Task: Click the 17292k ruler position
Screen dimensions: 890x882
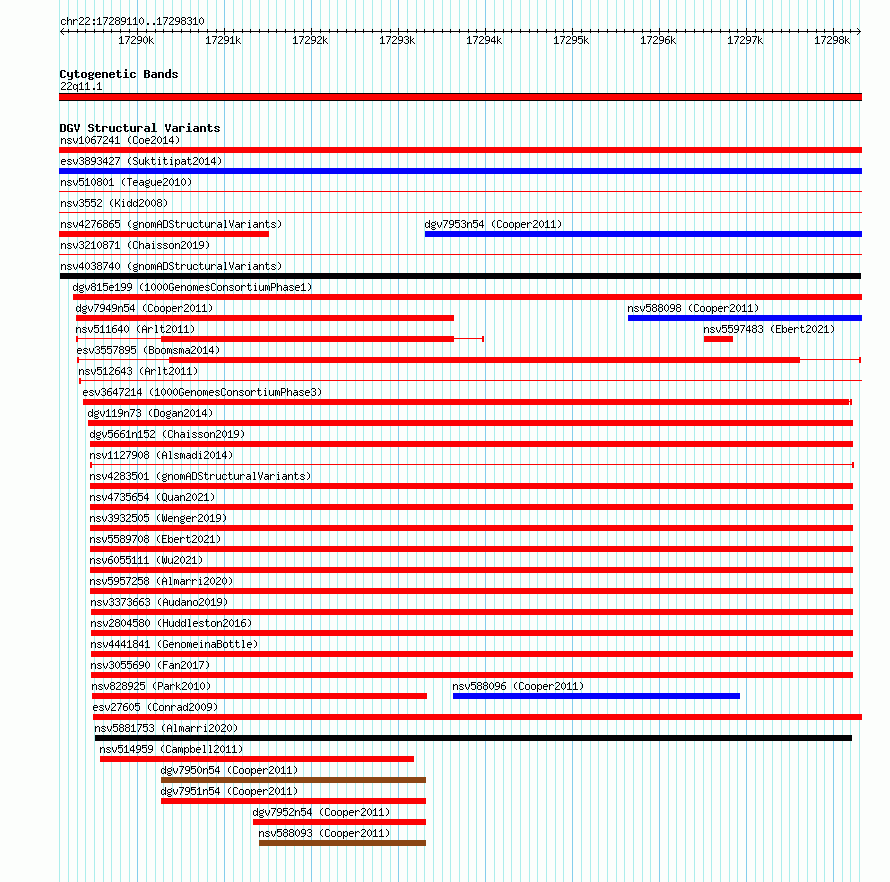Action: point(310,40)
